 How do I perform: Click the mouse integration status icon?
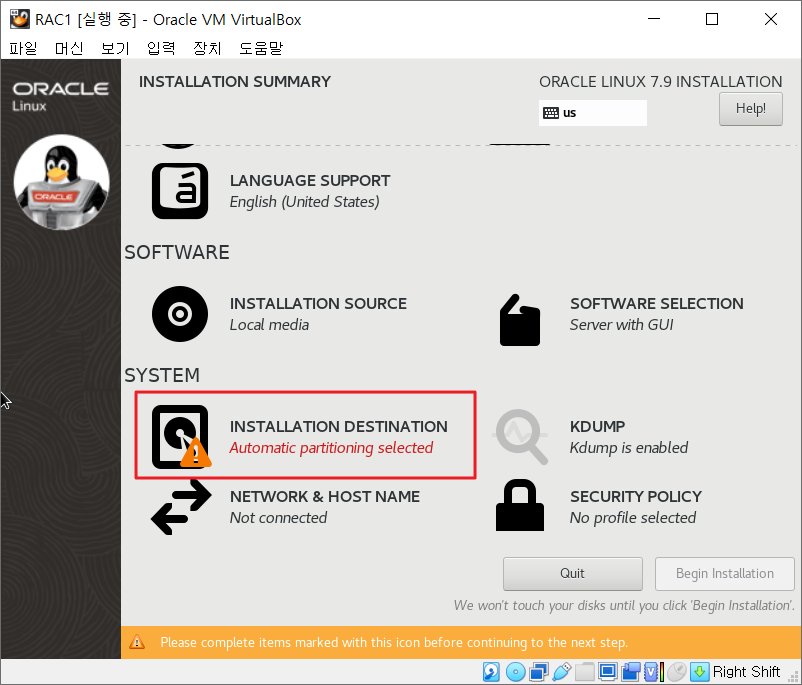[677, 672]
